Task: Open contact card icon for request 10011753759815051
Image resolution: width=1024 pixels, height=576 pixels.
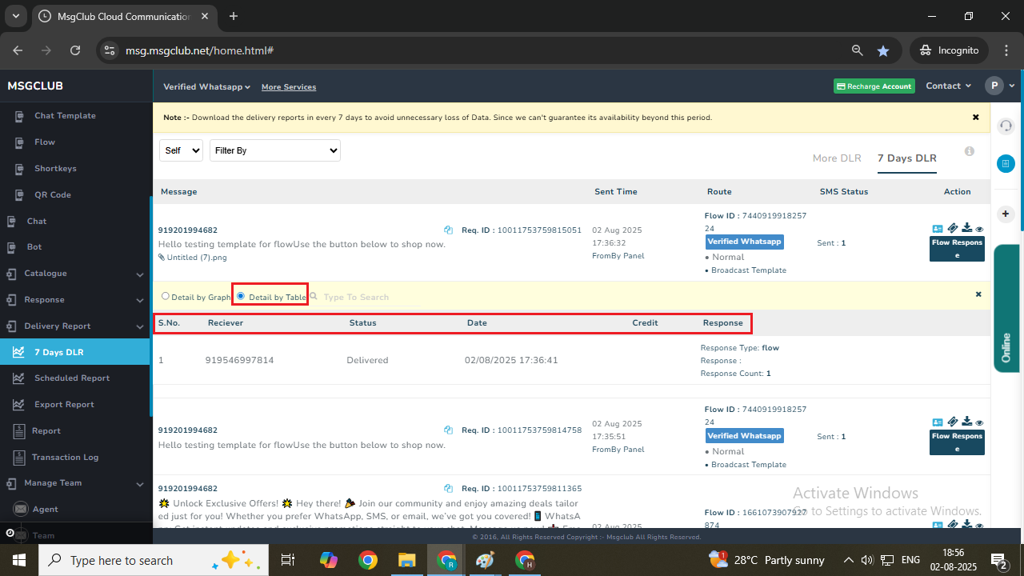Action: pos(937,229)
